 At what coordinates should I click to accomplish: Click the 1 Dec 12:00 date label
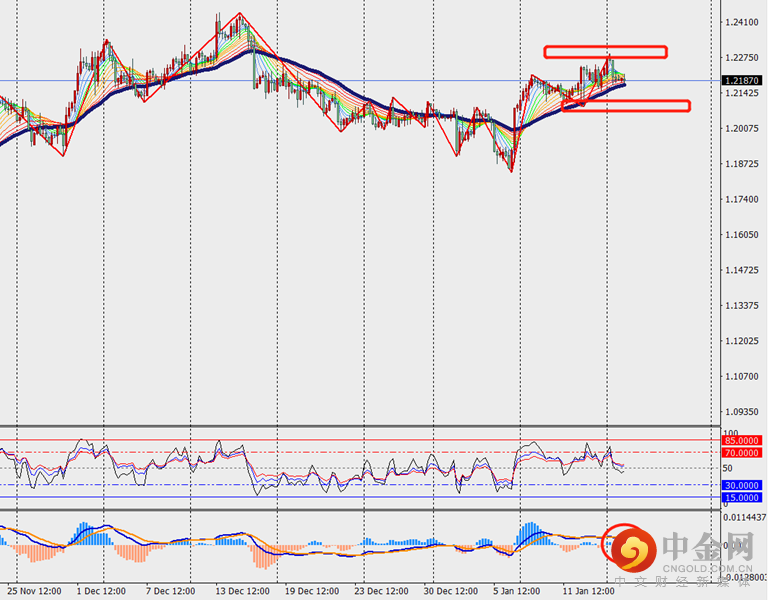point(101,591)
